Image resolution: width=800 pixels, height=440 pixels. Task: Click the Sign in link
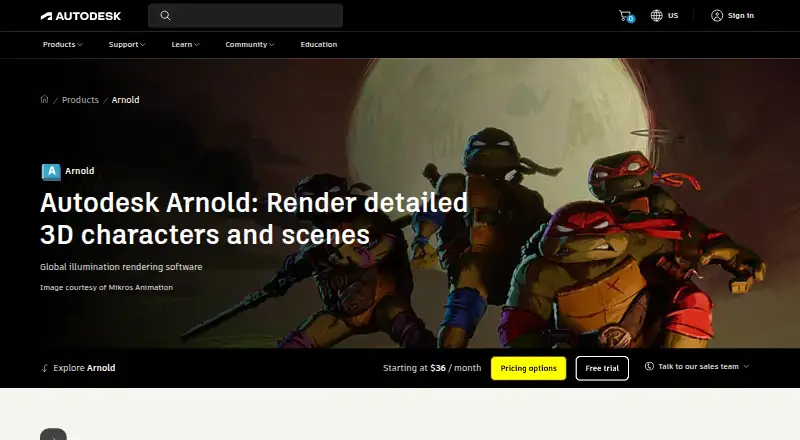tap(740, 16)
